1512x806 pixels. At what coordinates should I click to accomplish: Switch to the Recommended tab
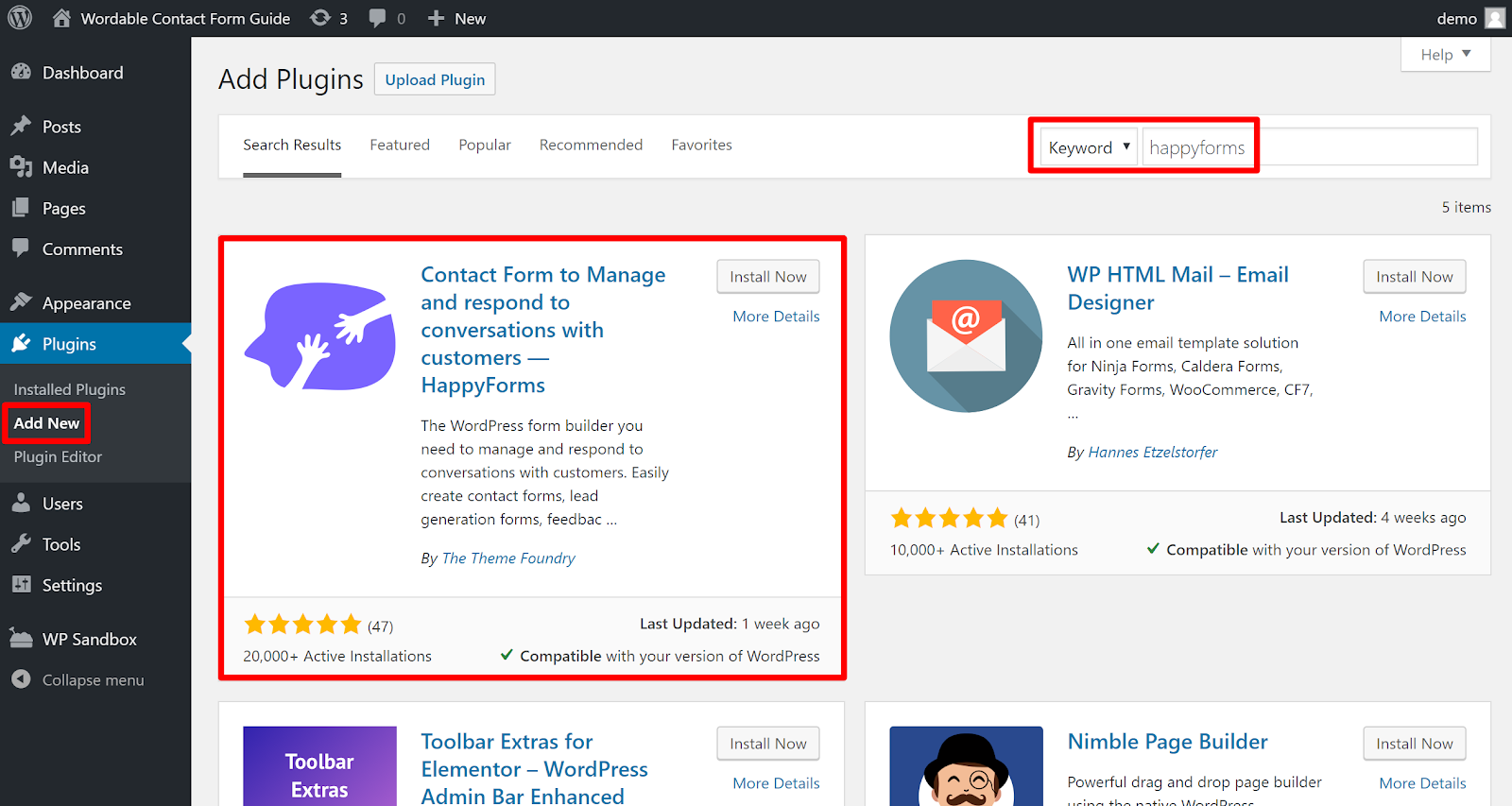pyautogui.click(x=591, y=145)
